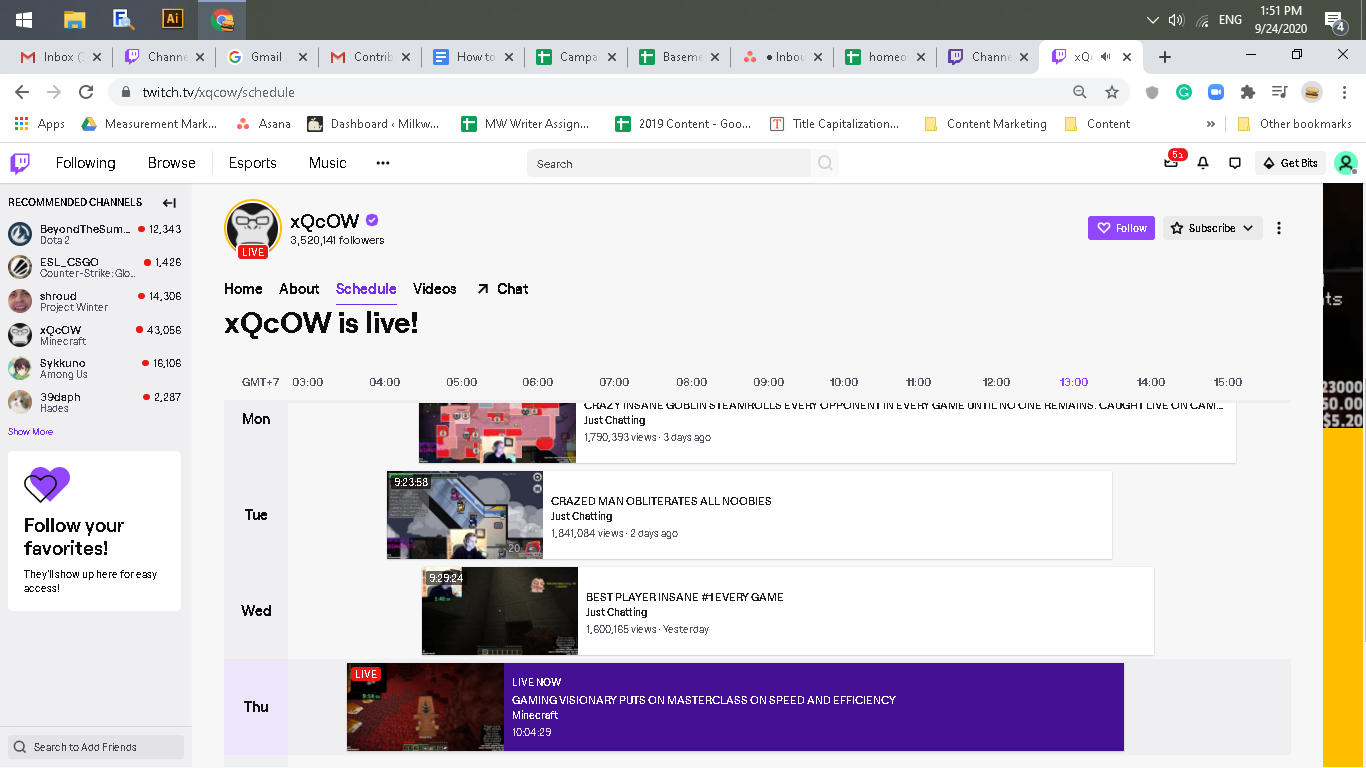Screen dimensions: 1366x768
Task: Open the Sykkuno Among Us channel
Action: 95,368
